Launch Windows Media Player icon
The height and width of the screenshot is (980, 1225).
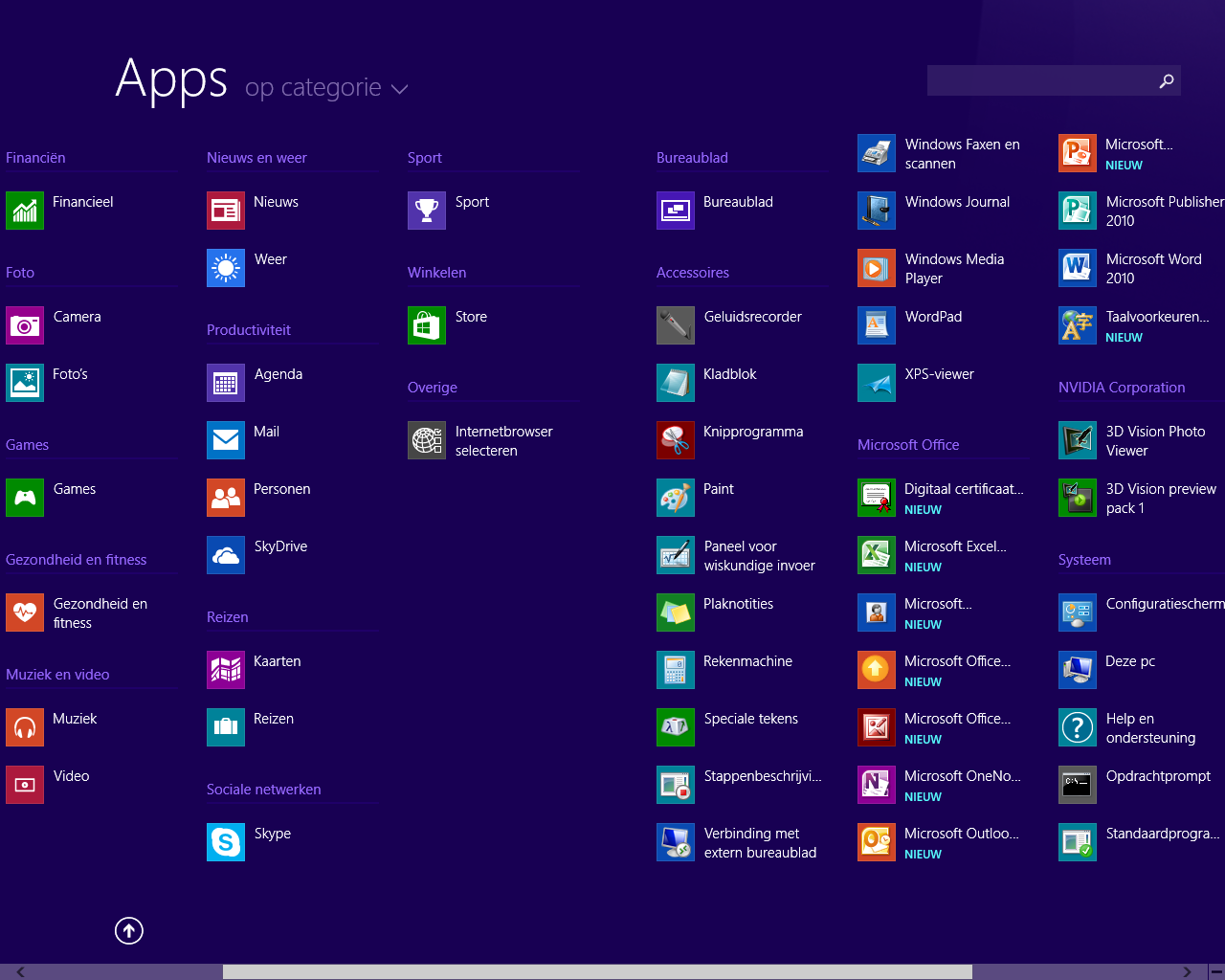point(877,268)
